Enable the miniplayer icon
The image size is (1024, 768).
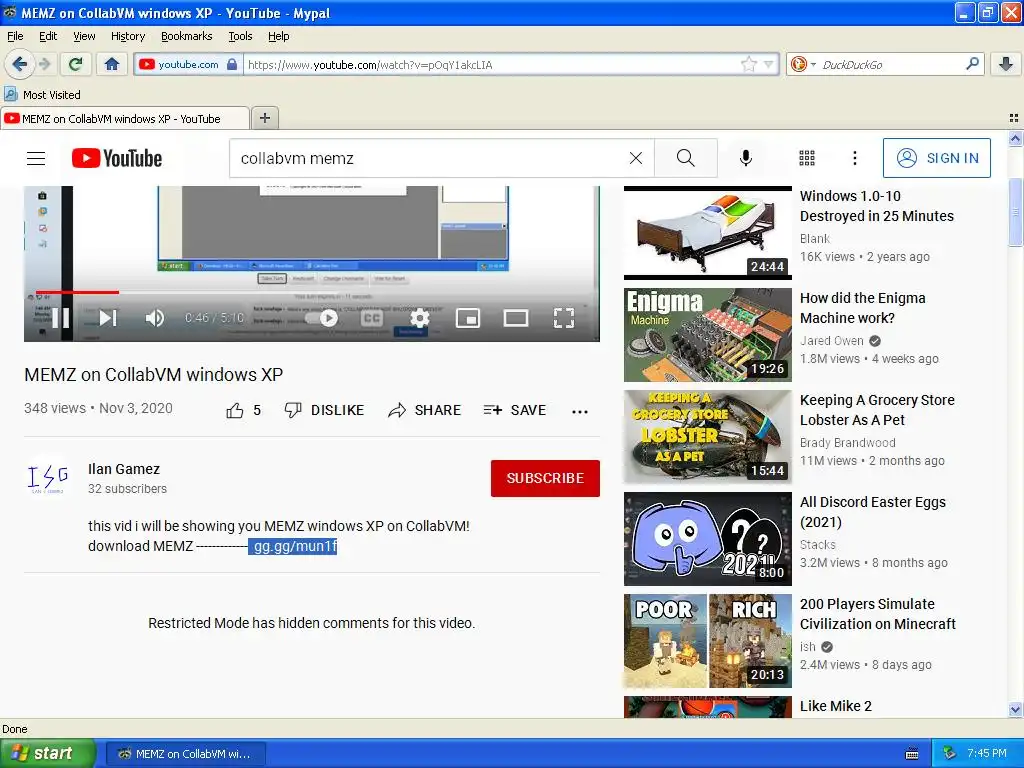pyautogui.click(x=468, y=318)
